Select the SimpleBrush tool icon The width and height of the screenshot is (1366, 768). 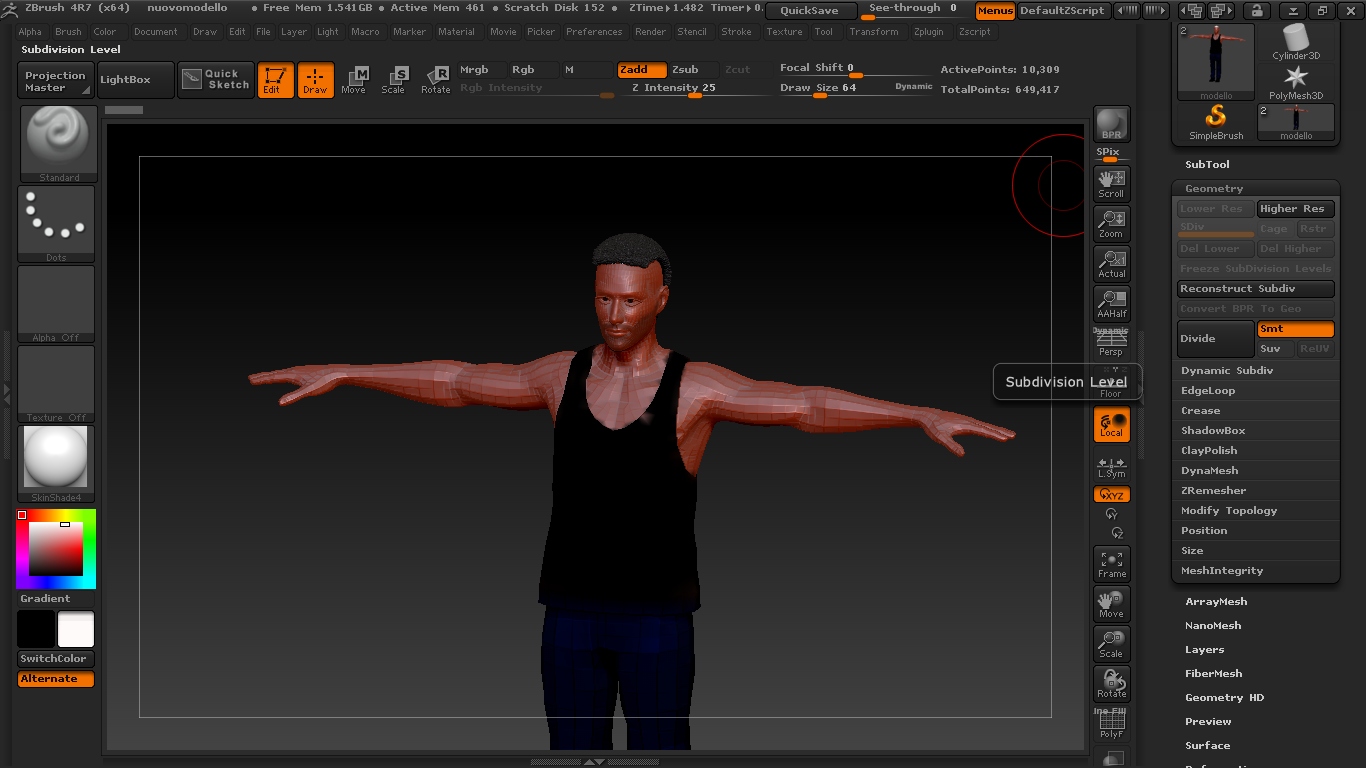click(x=1216, y=122)
